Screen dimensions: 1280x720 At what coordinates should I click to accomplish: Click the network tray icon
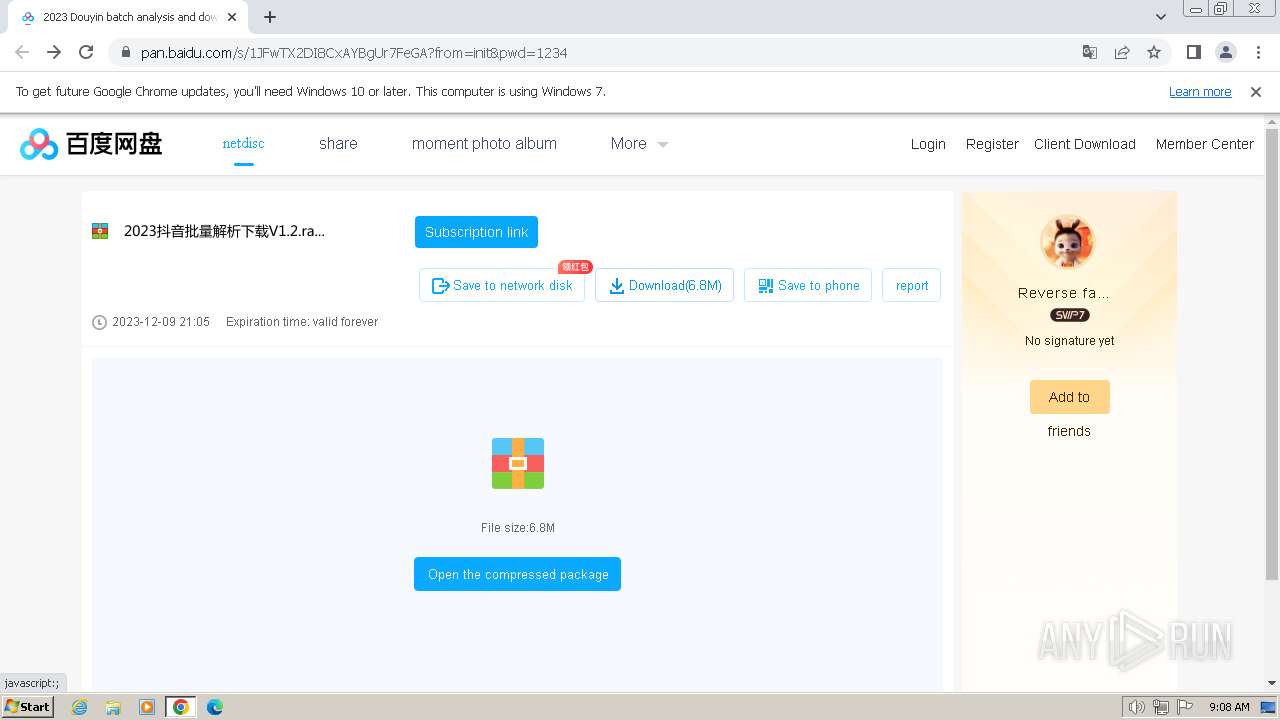(x=1161, y=707)
